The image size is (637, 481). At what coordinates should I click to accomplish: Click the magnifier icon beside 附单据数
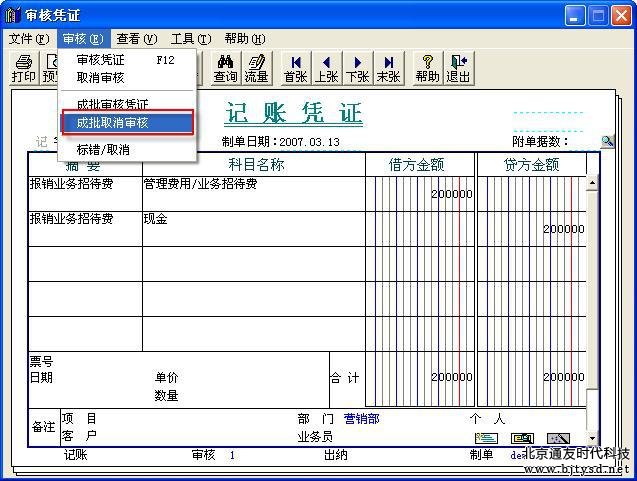click(x=607, y=141)
